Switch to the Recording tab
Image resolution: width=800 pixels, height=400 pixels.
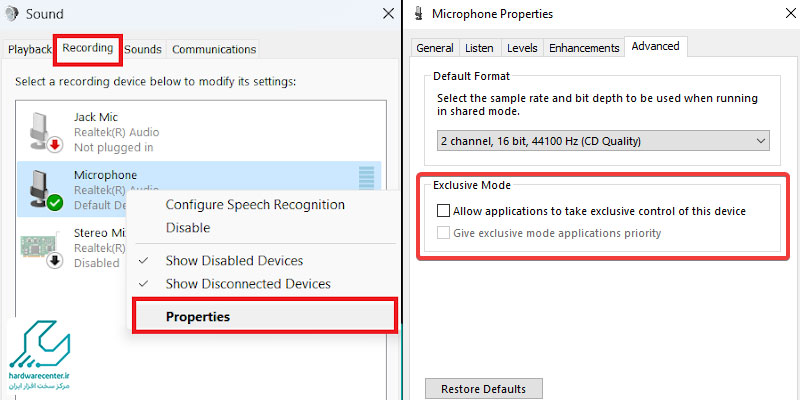[88, 48]
